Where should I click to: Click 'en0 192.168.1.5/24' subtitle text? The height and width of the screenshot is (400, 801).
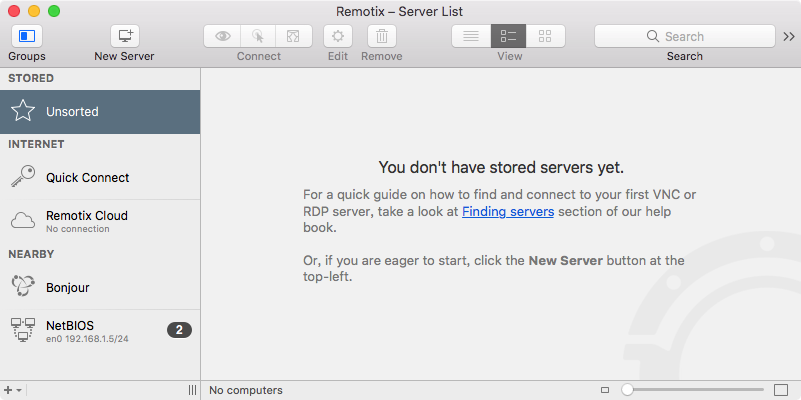click(x=87, y=339)
